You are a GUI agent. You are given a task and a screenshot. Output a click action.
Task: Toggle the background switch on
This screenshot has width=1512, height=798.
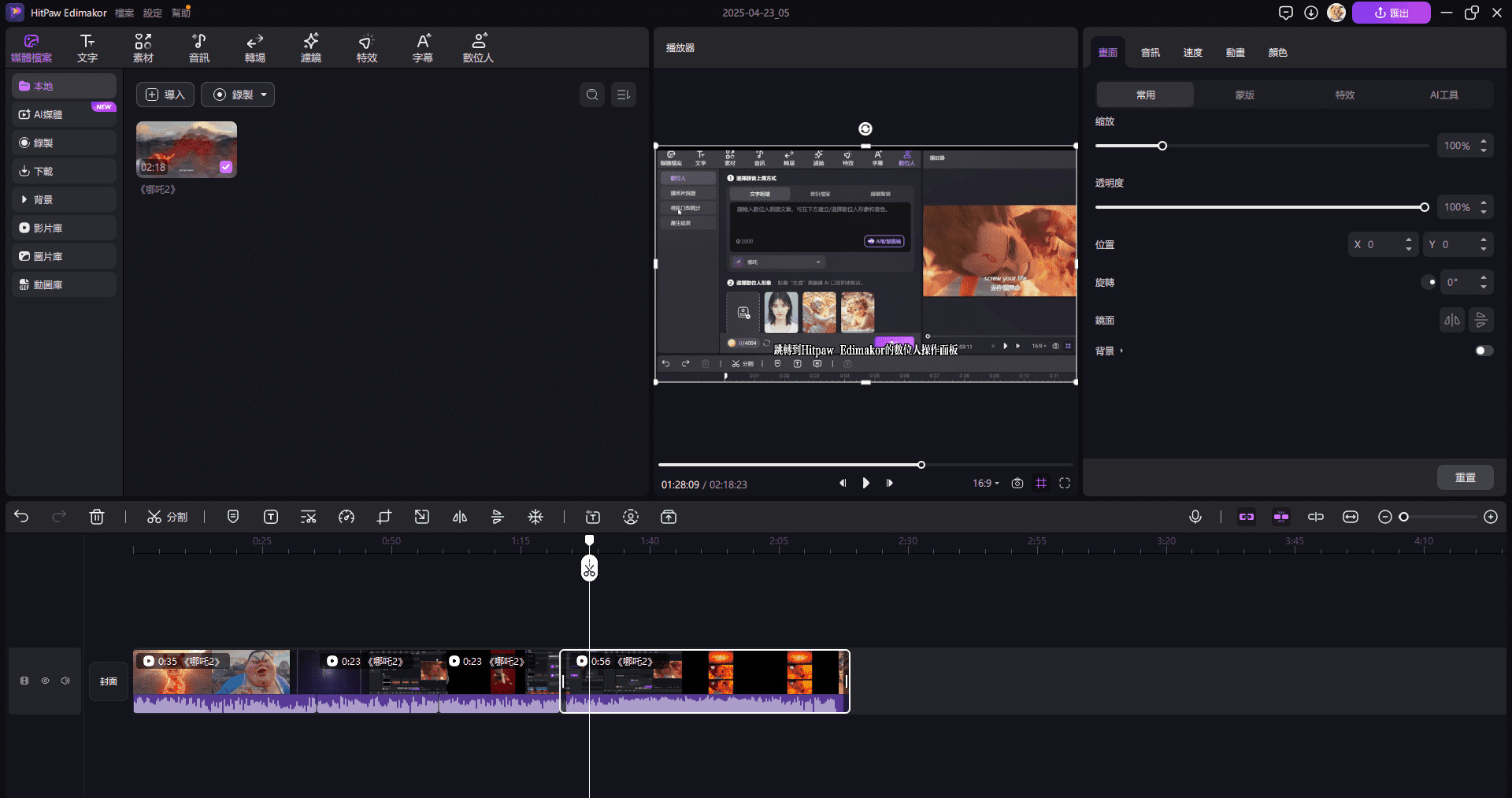point(1483,351)
